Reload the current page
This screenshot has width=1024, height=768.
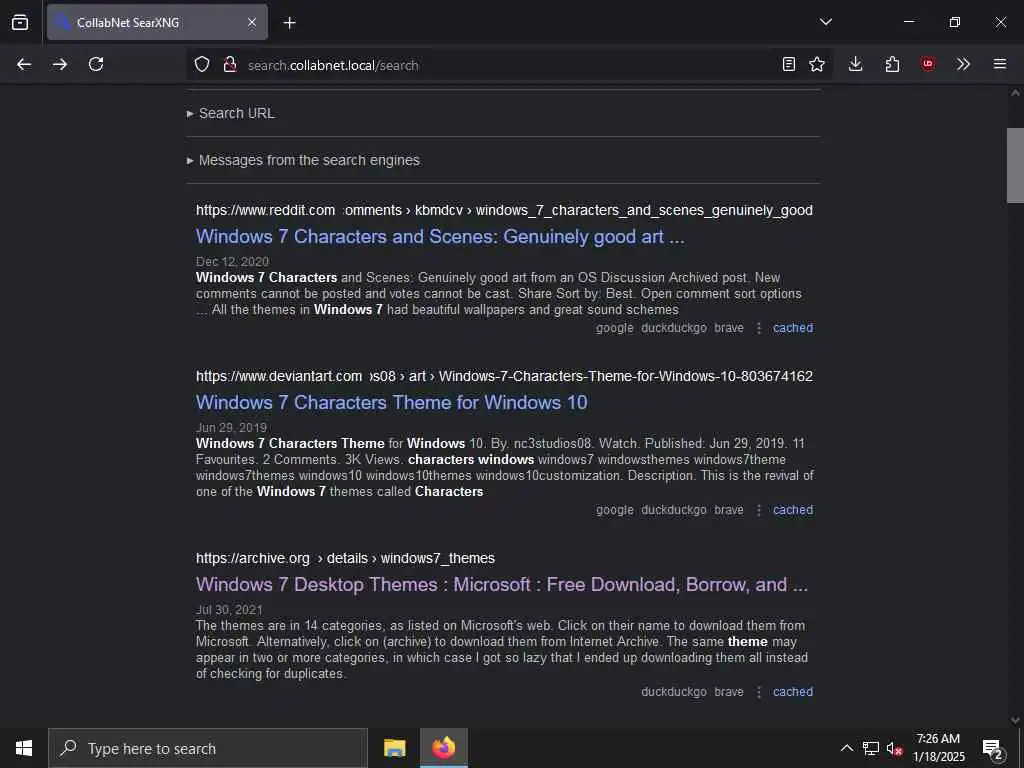click(x=96, y=64)
